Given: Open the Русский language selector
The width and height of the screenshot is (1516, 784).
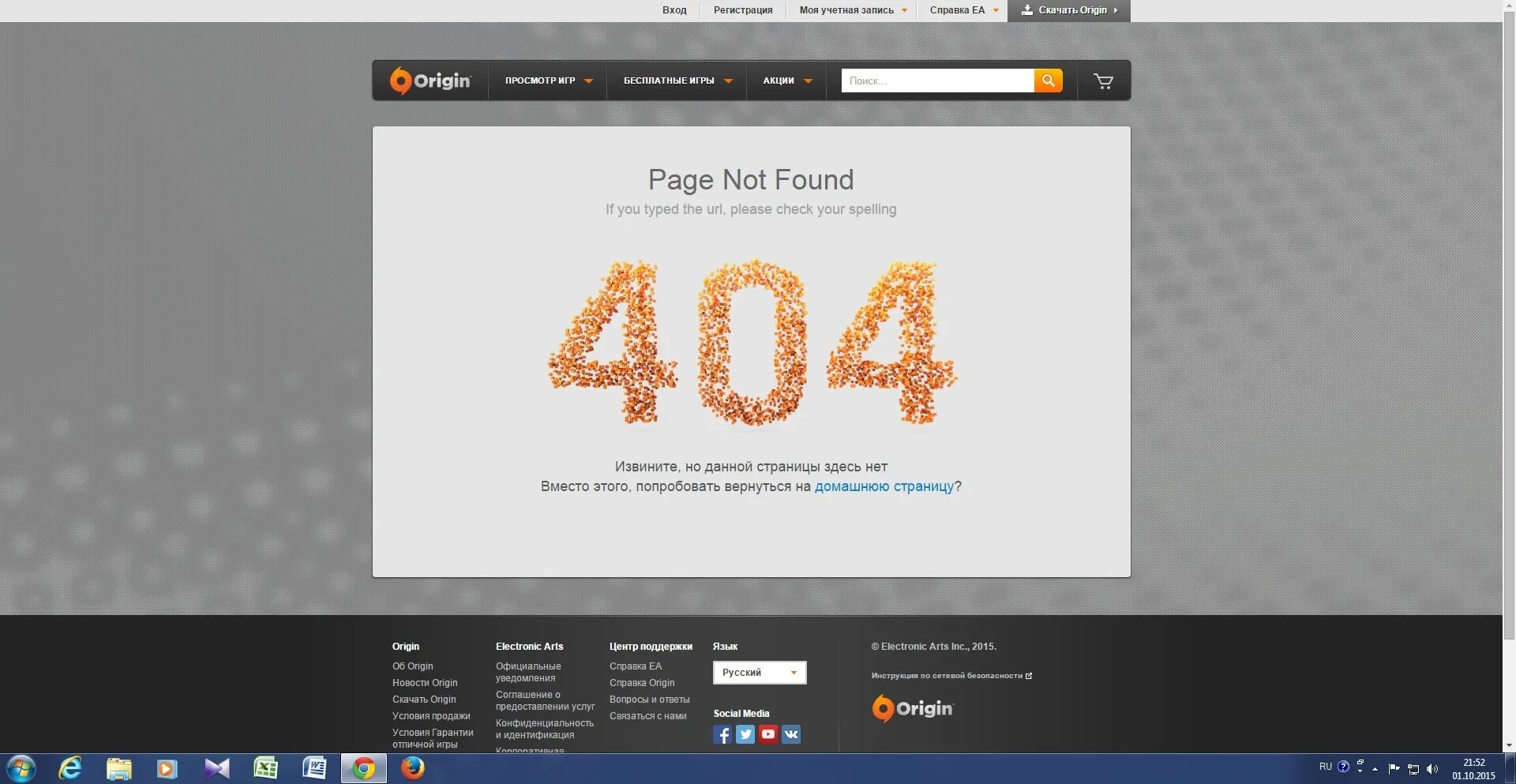Looking at the screenshot, I should pos(760,673).
